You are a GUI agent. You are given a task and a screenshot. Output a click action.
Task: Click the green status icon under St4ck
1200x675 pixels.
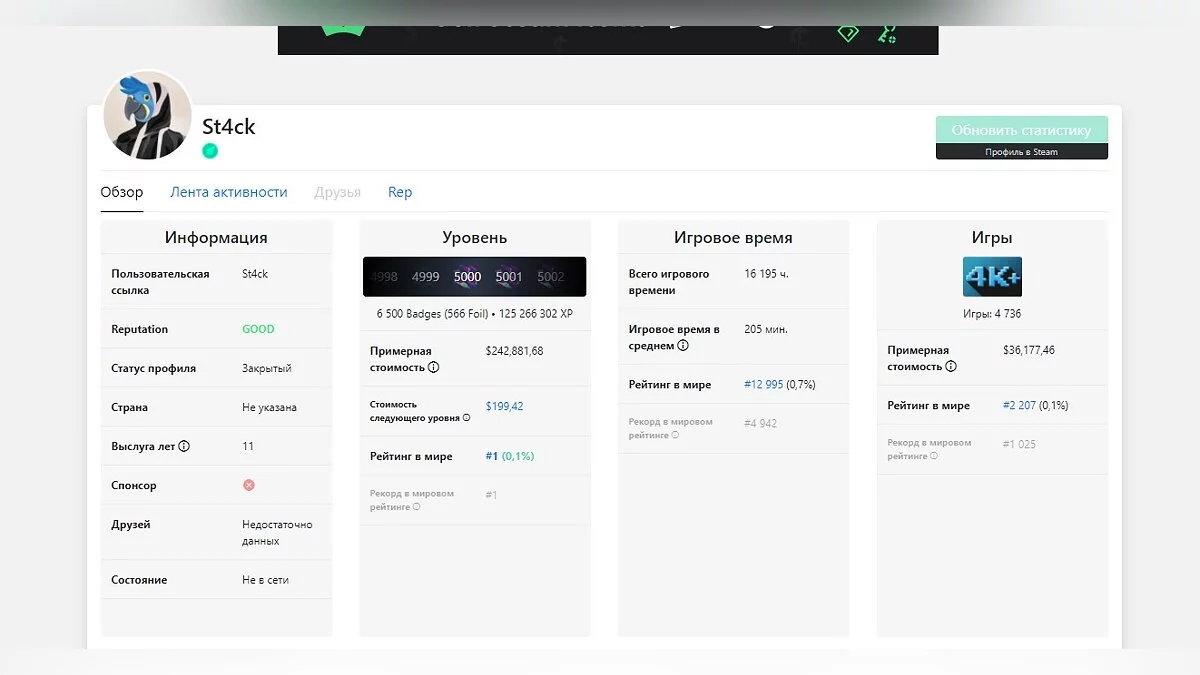(x=210, y=151)
